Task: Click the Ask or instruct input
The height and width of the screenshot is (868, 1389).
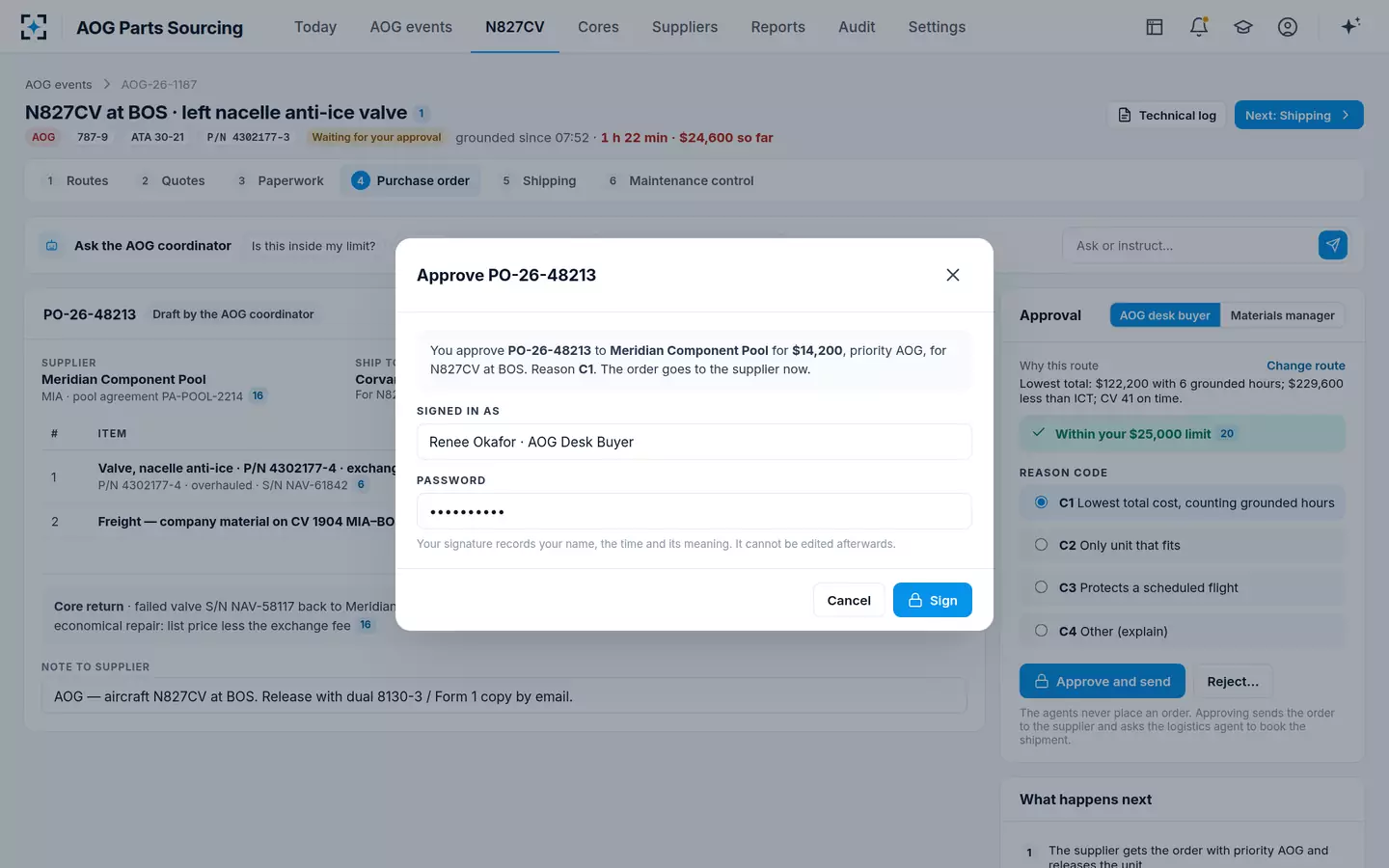Action: click(x=1190, y=245)
